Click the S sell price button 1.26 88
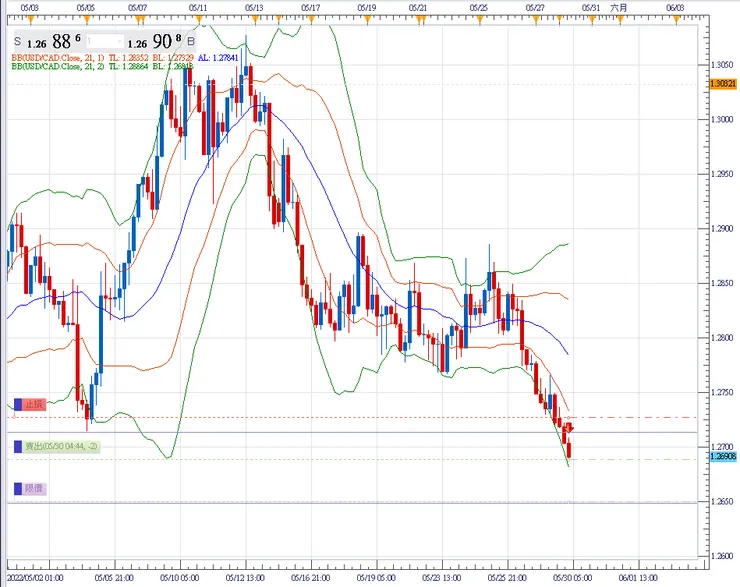740x587 pixels. coord(48,42)
